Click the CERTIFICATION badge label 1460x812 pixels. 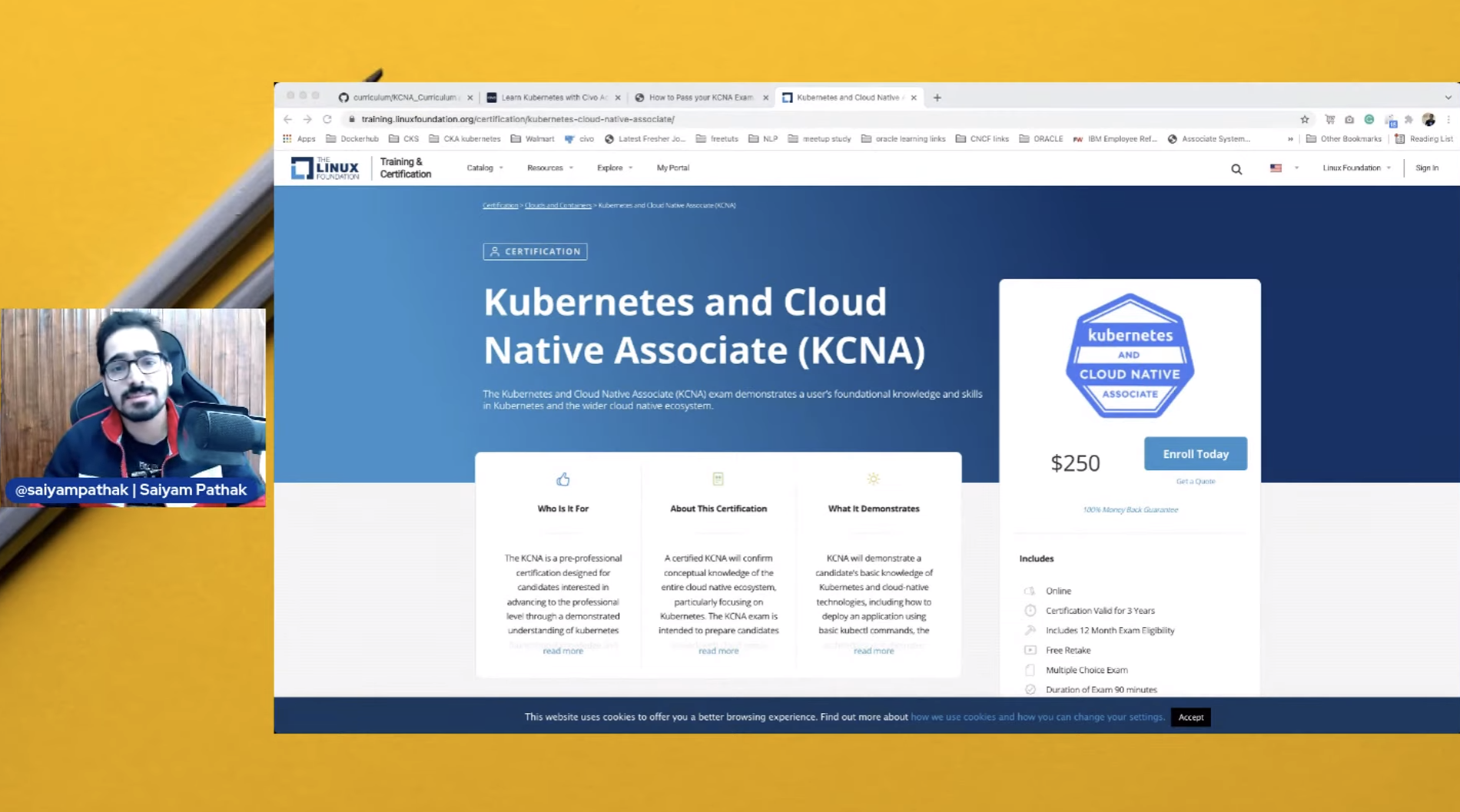point(535,251)
